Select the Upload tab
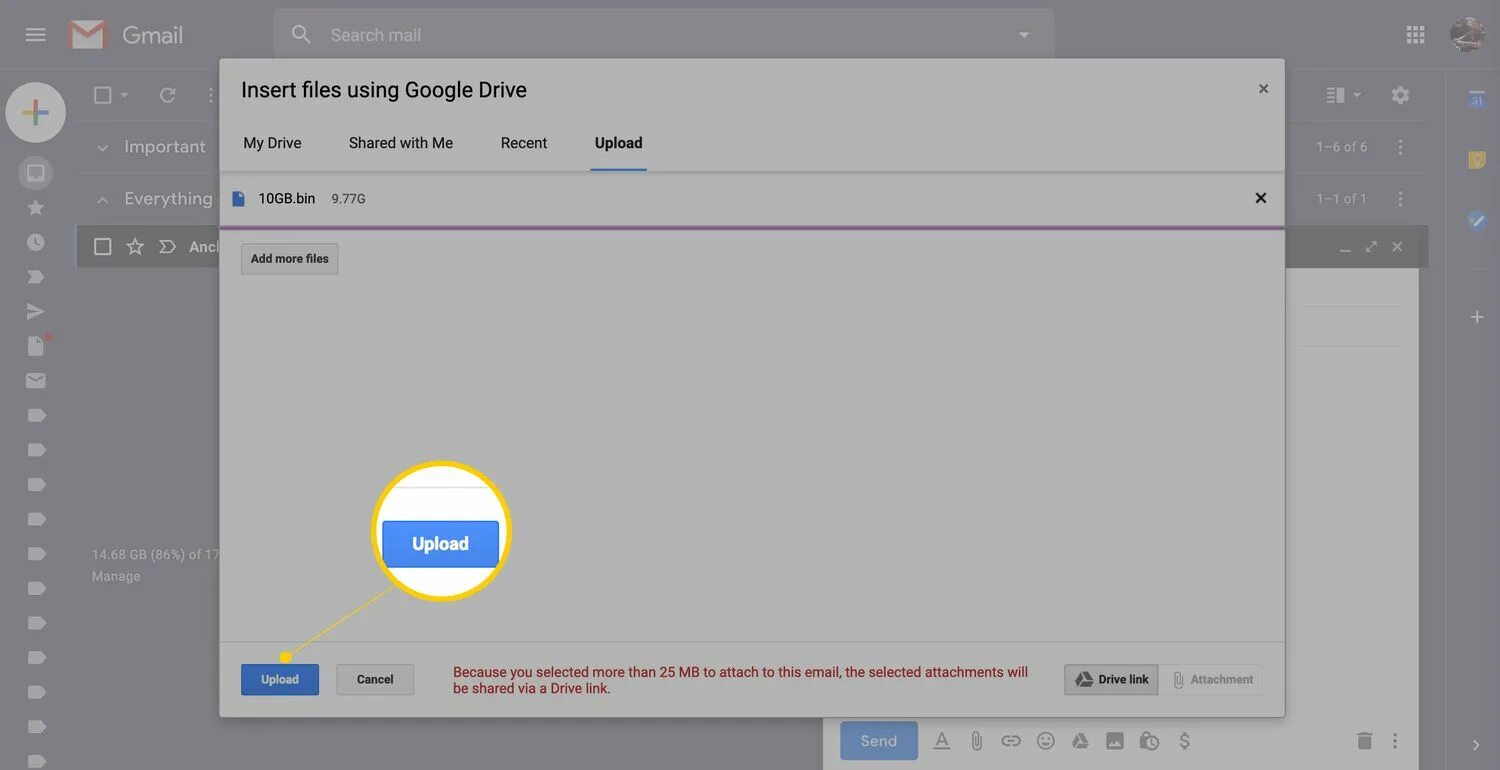 pyautogui.click(x=619, y=143)
